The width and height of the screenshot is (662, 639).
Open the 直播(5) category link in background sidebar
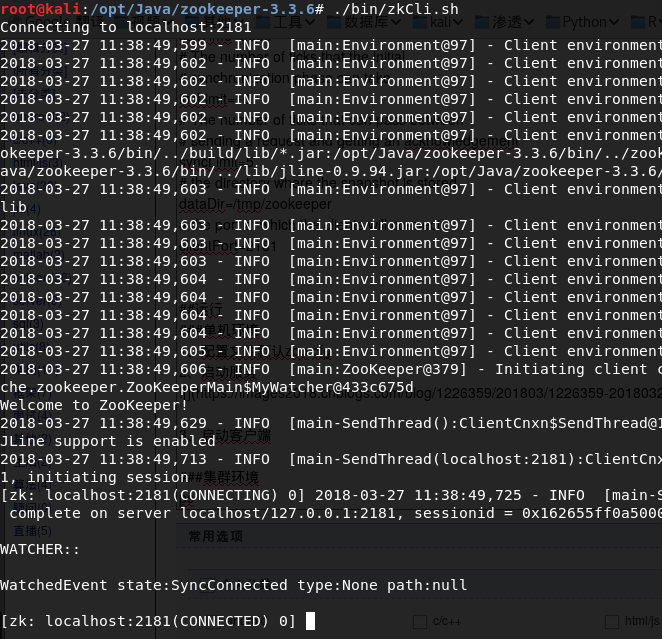point(33,531)
